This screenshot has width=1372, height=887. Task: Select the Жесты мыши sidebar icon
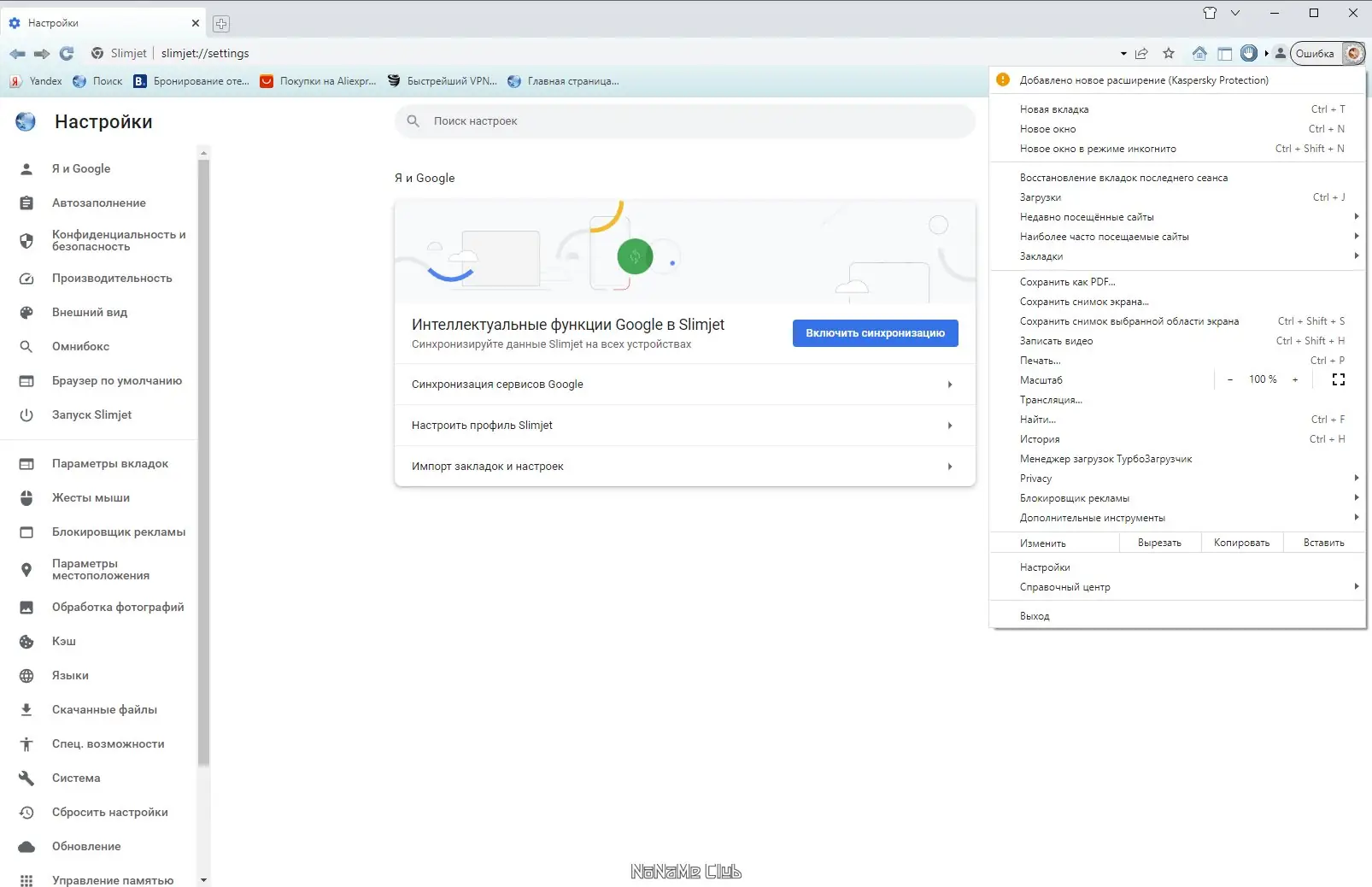pos(26,497)
